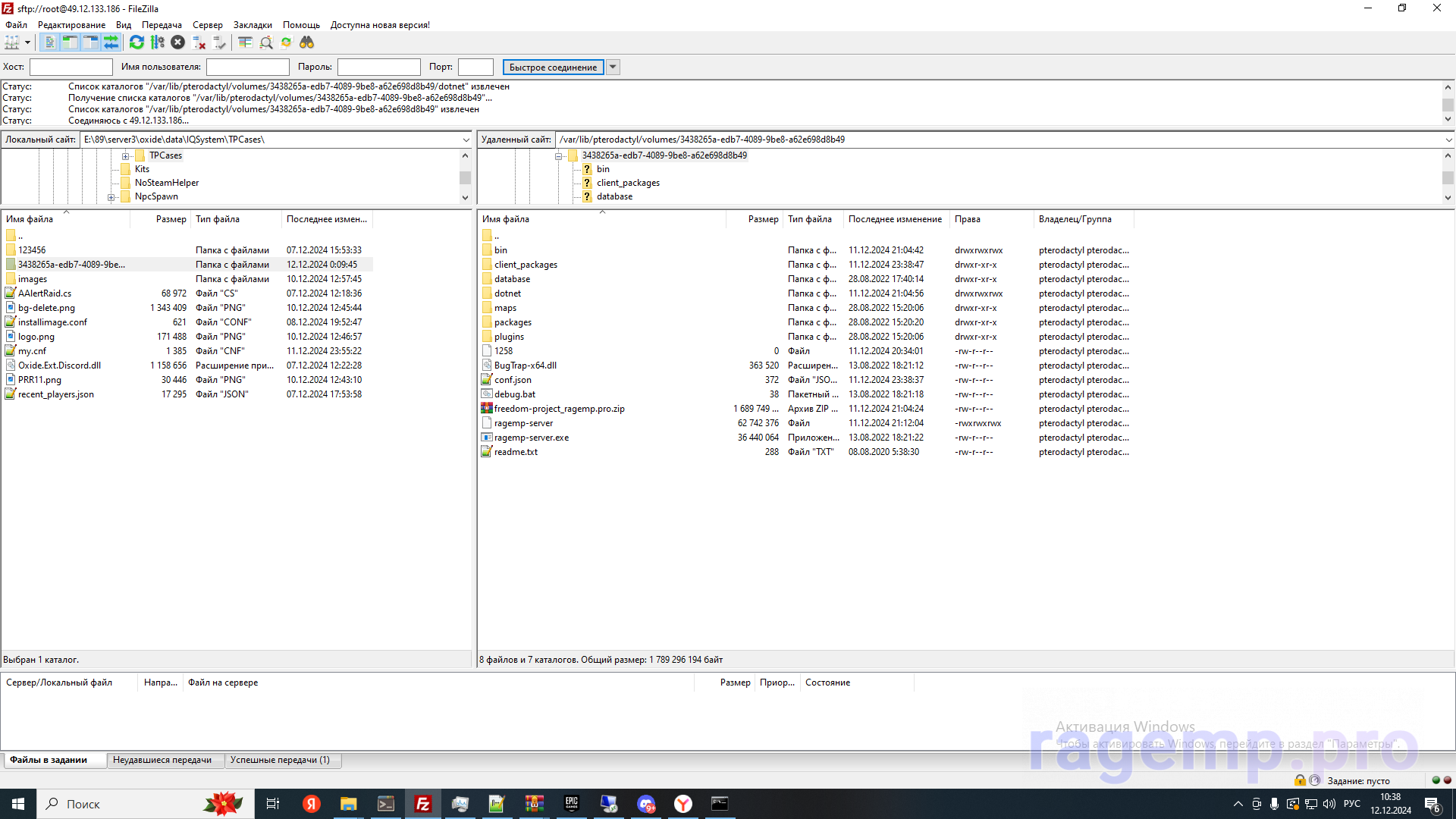Open the Вид menu
This screenshot has width=1456, height=819.
[x=124, y=25]
